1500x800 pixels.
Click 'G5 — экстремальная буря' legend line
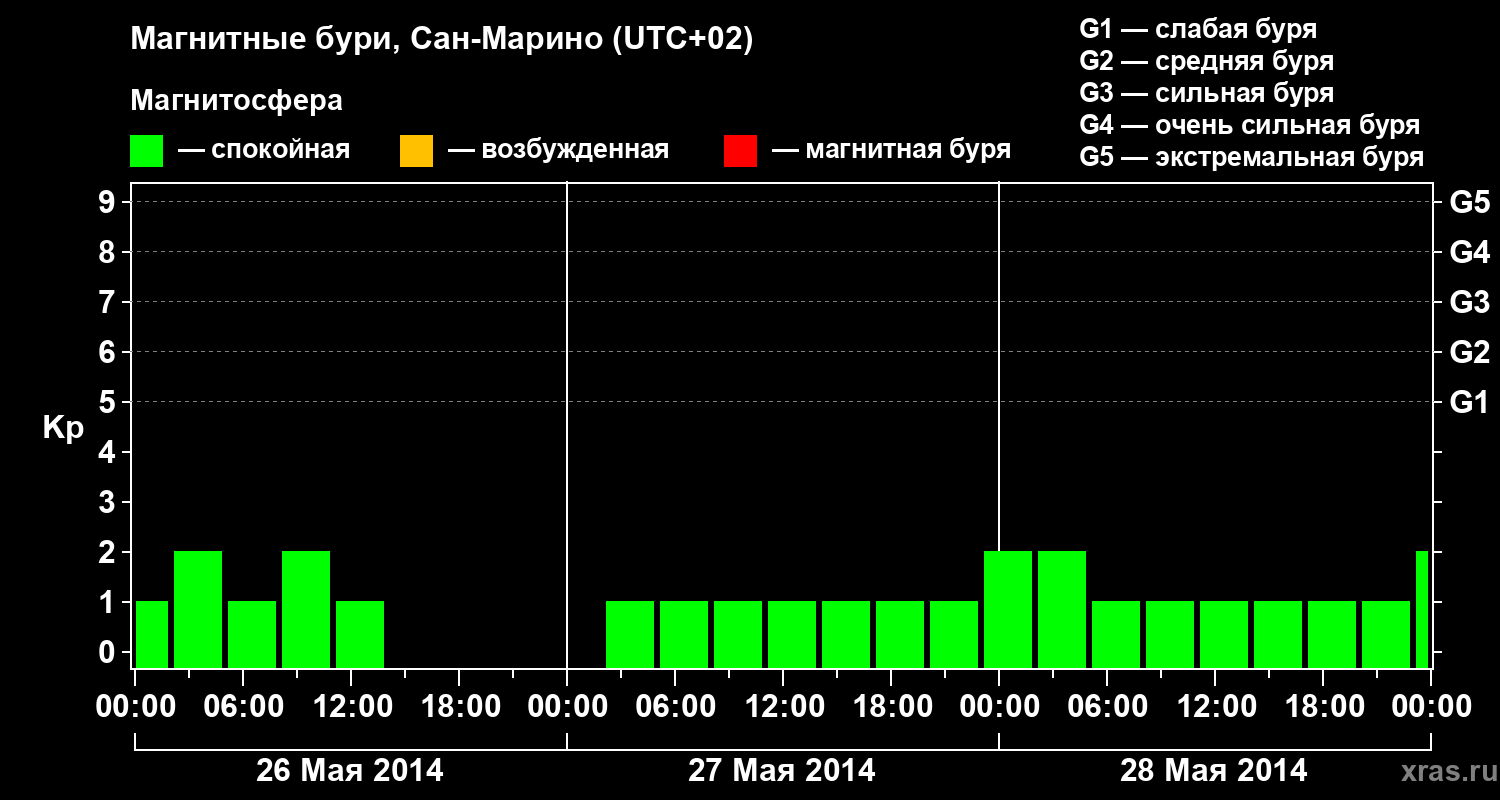(x=1252, y=157)
